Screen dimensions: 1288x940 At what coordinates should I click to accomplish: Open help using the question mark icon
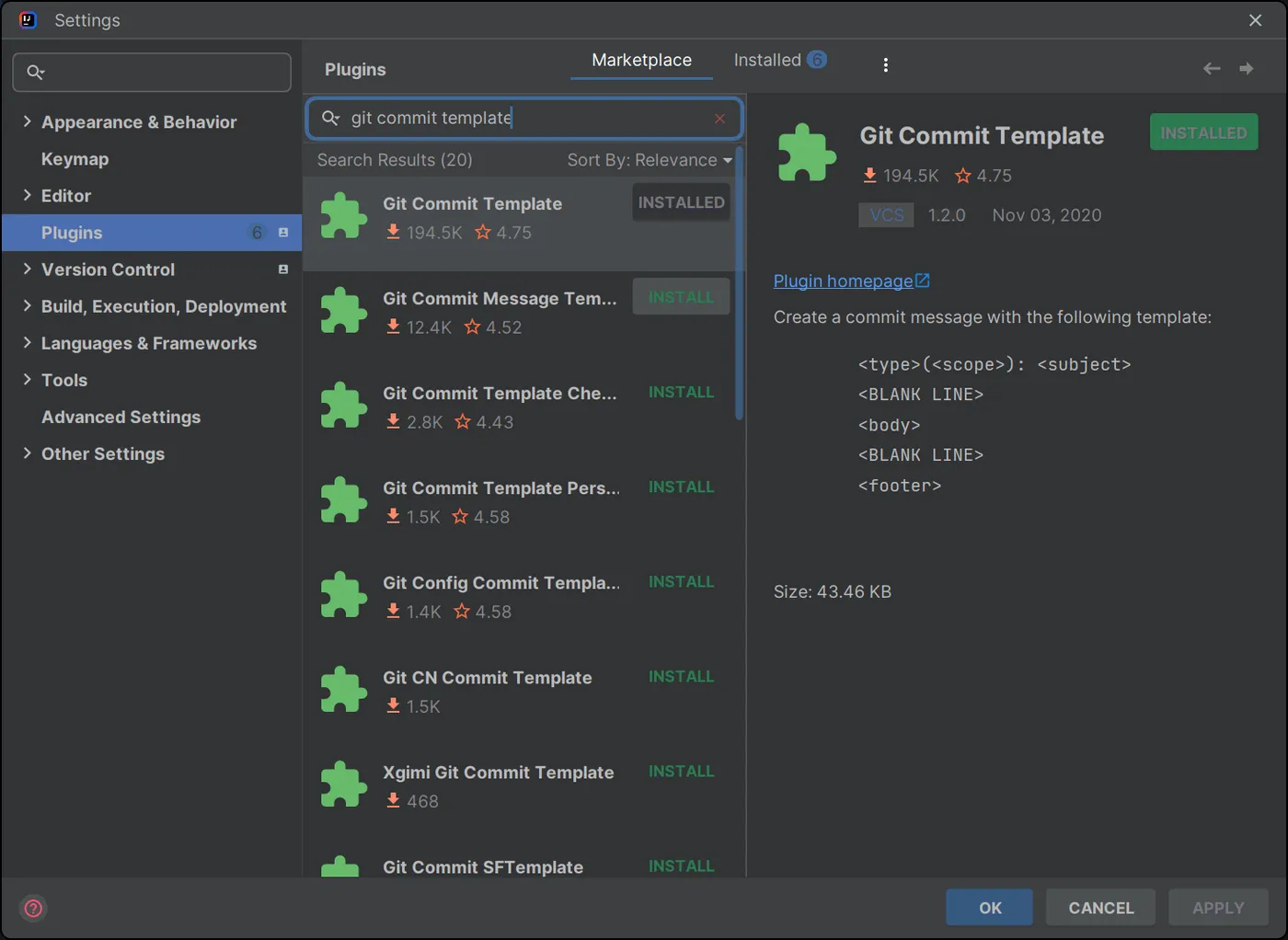pos(34,909)
